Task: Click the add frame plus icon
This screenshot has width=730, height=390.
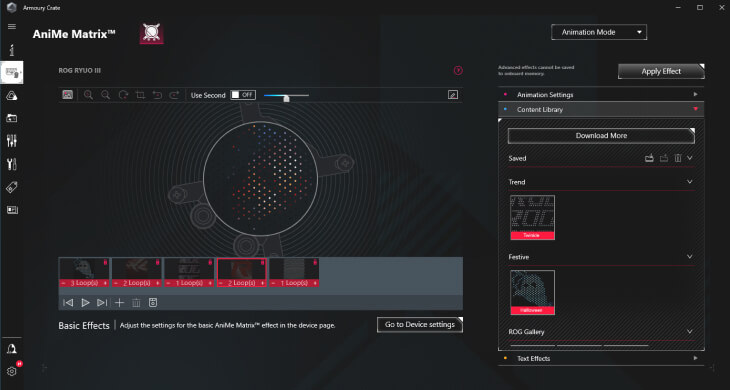Action: [x=120, y=303]
